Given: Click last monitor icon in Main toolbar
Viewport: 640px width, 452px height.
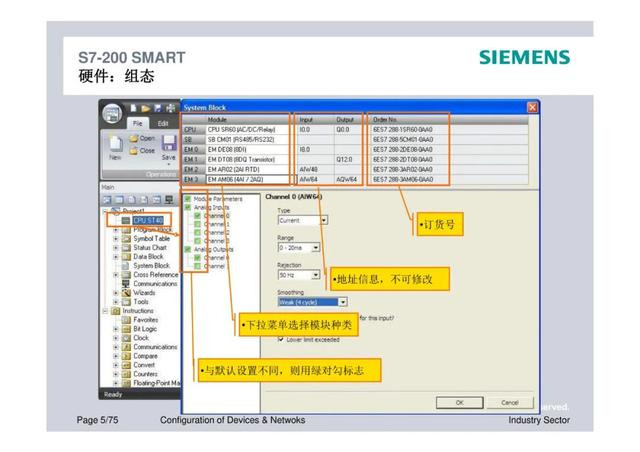Looking at the screenshot, I should (169, 200).
